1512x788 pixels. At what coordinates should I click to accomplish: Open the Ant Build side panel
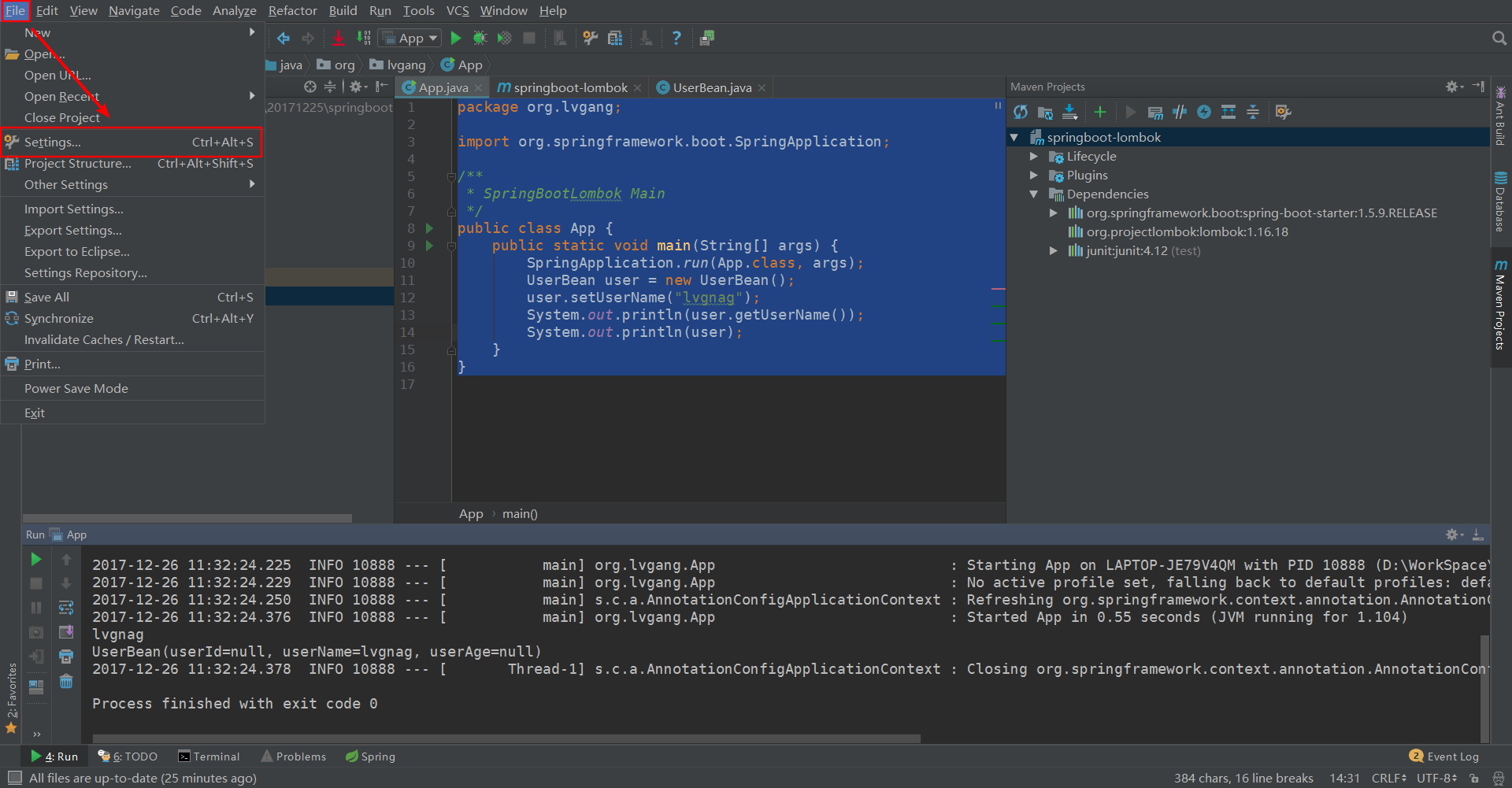1500,116
